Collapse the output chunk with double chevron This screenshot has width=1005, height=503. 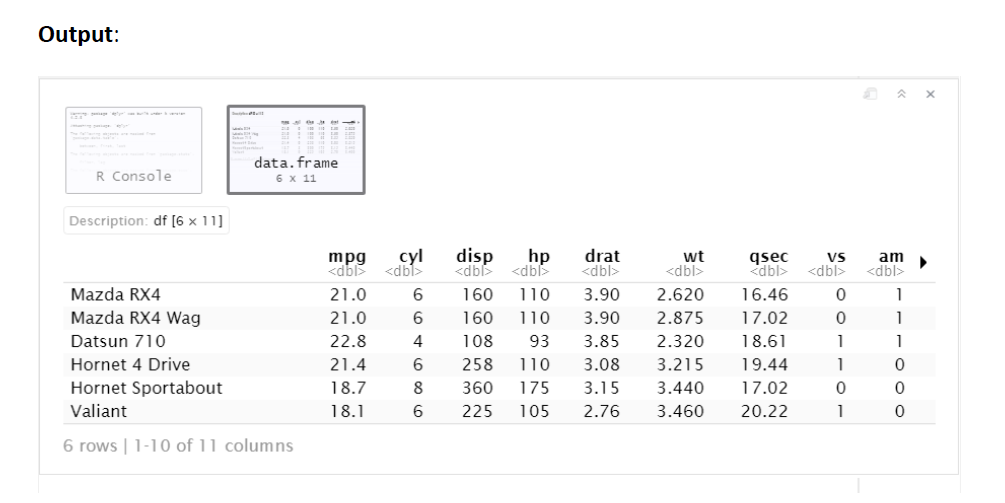pyautogui.click(x=901, y=94)
